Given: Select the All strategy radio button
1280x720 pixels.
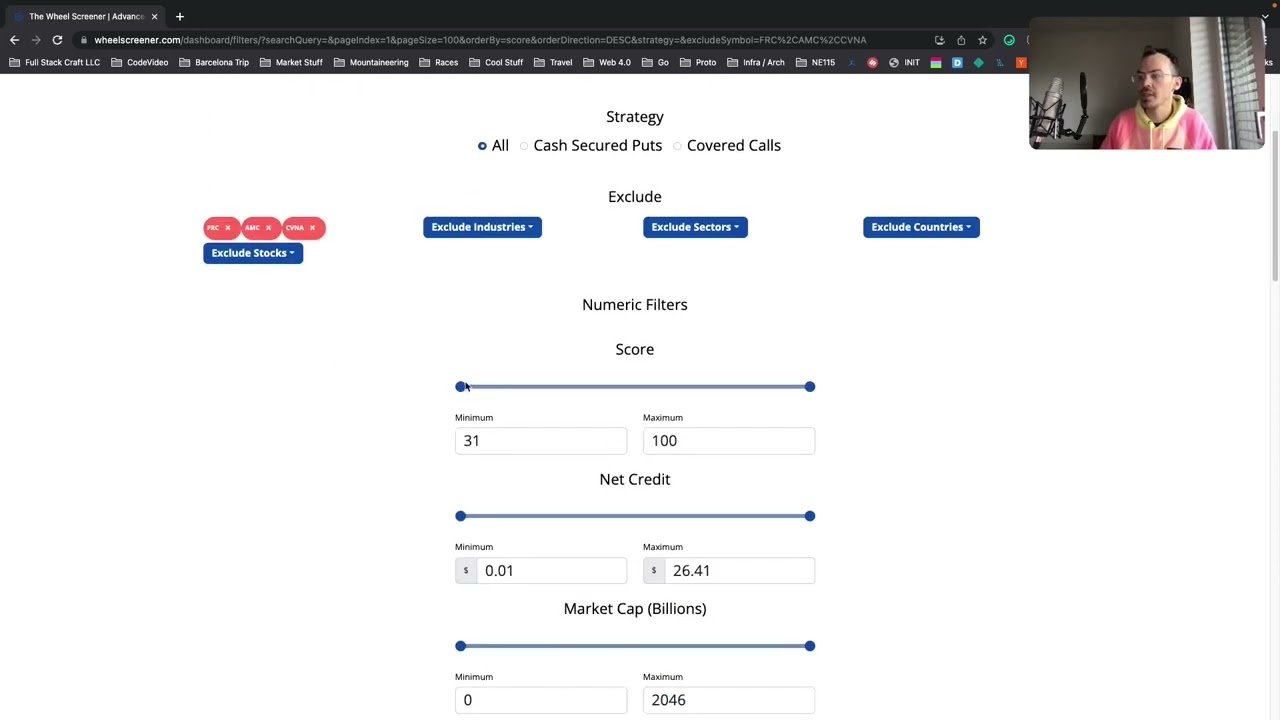Looking at the screenshot, I should (482, 146).
